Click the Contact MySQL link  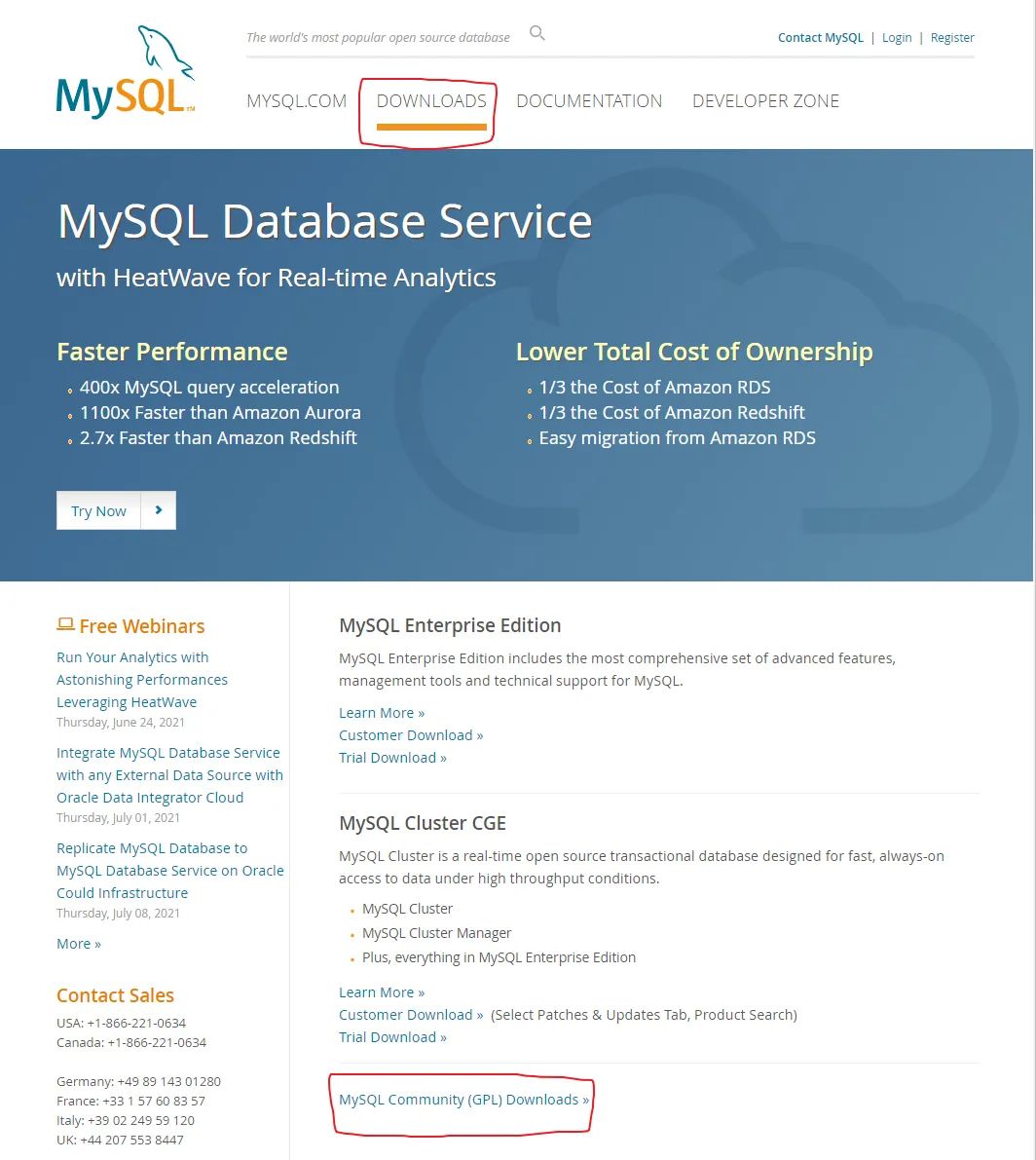(820, 38)
